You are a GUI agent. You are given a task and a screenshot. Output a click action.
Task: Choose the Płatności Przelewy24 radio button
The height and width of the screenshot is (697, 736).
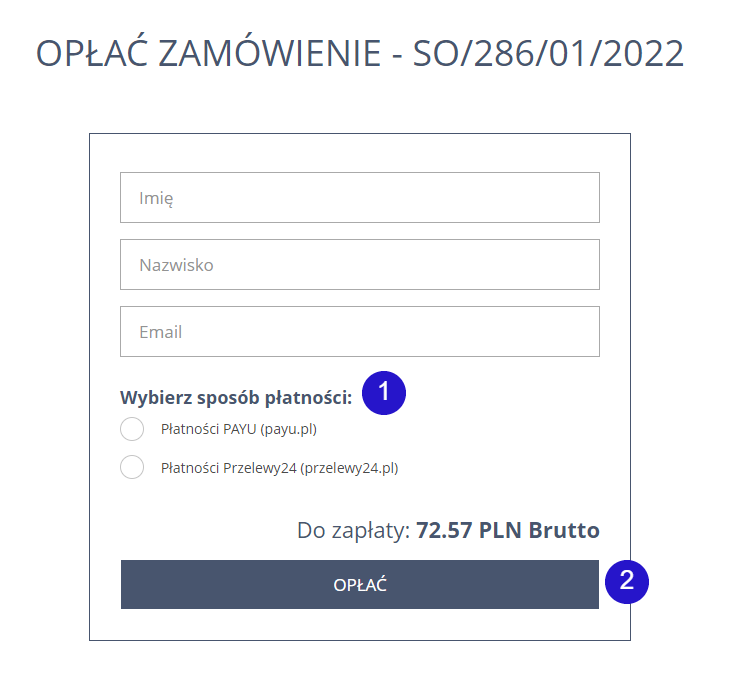pyautogui.click(x=132, y=467)
